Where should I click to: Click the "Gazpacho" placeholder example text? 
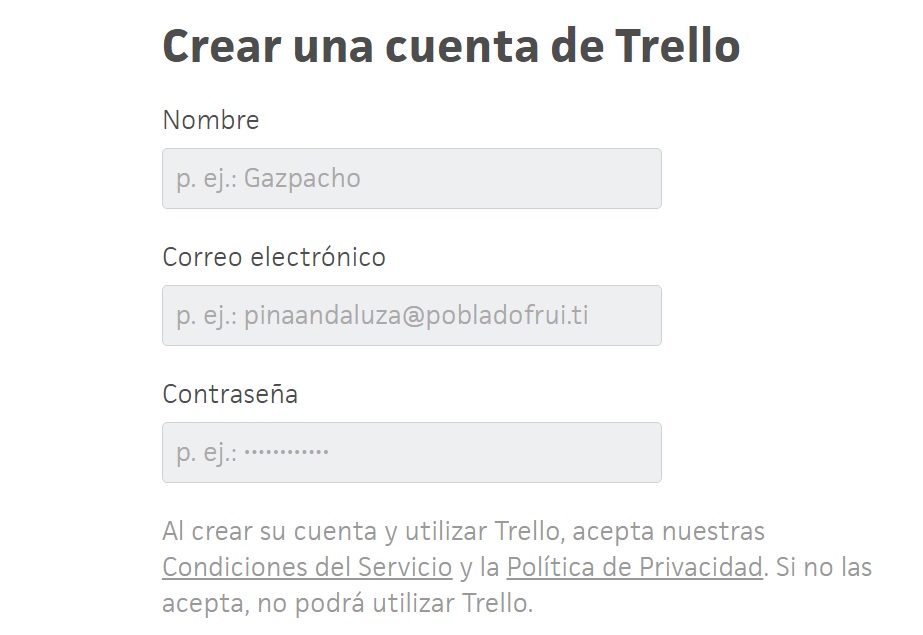(x=302, y=179)
